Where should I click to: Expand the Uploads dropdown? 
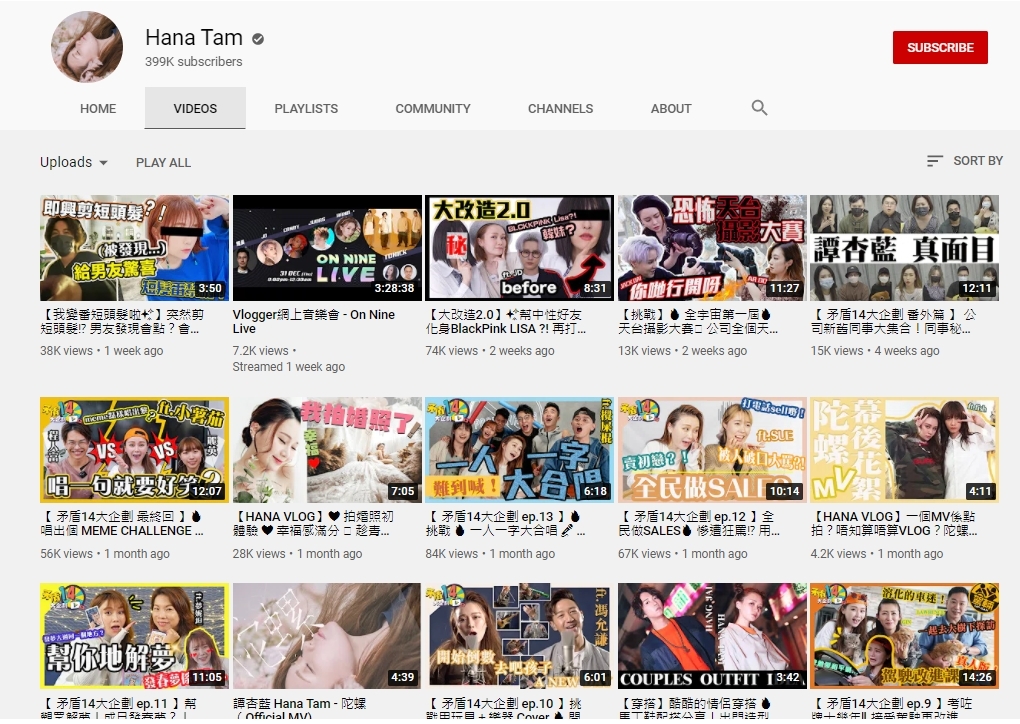coord(74,162)
